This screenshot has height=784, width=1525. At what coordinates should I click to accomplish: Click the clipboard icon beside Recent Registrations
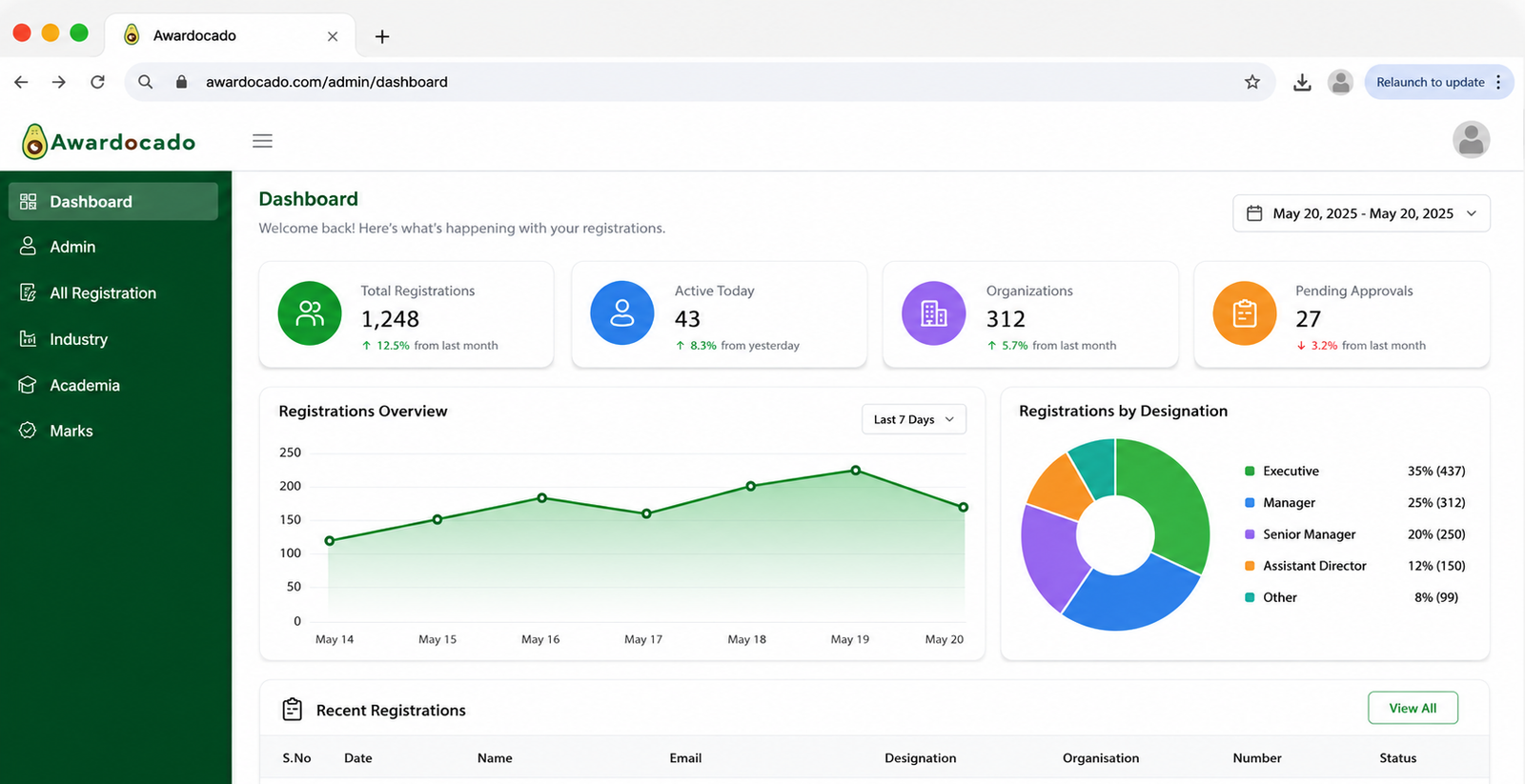[293, 710]
